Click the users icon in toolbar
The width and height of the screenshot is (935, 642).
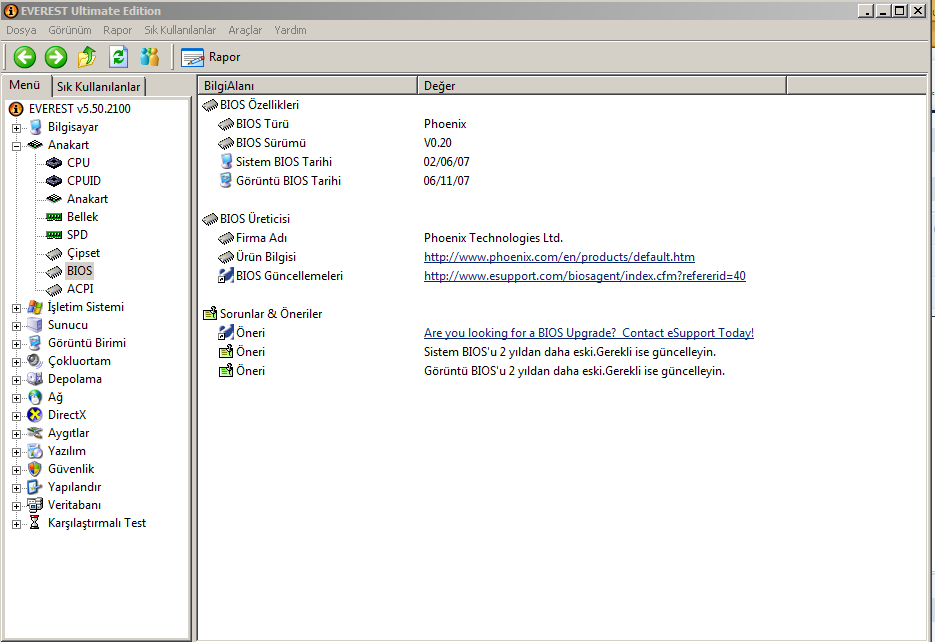tap(150, 57)
